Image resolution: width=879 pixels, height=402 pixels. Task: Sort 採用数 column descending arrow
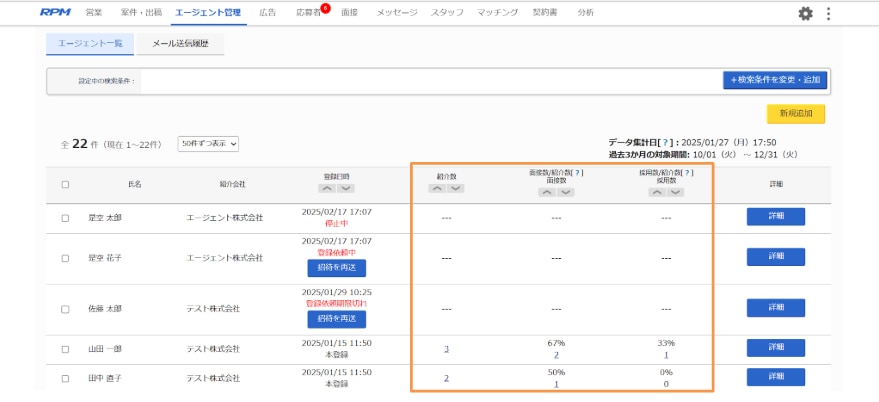(x=676, y=192)
